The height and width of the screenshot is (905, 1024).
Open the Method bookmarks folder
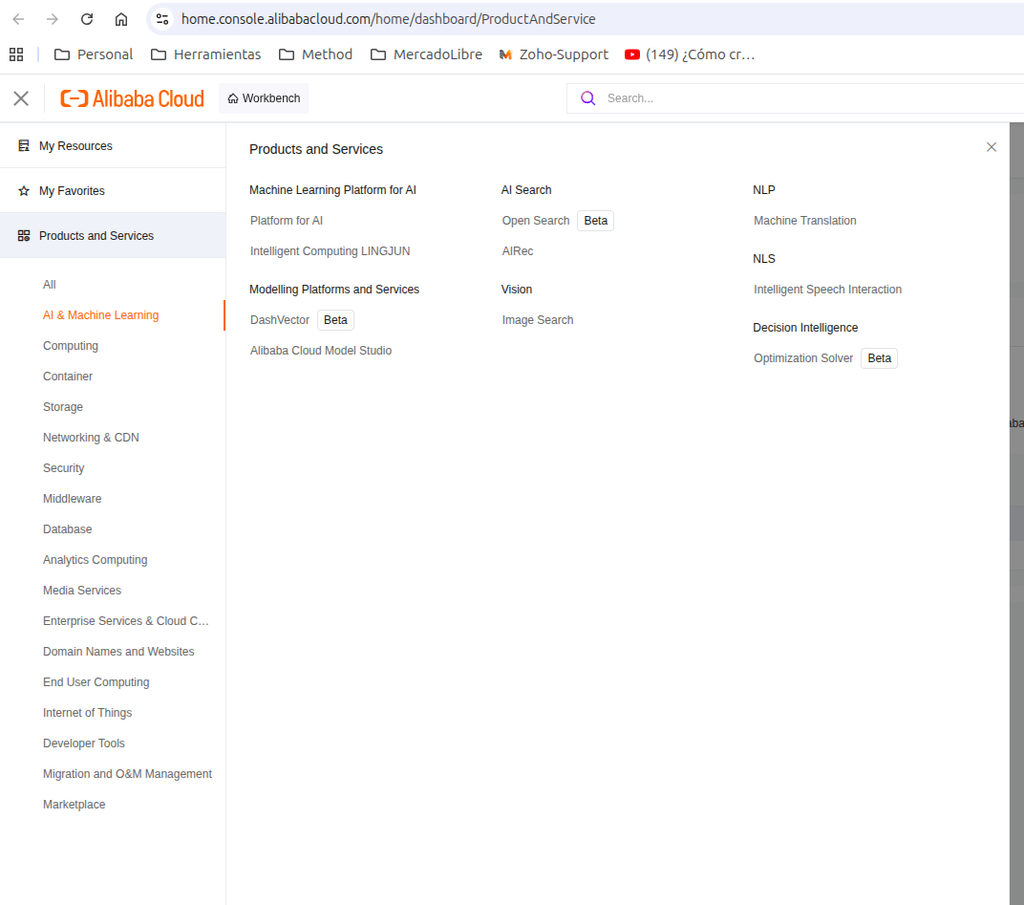(x=315, y=54)
